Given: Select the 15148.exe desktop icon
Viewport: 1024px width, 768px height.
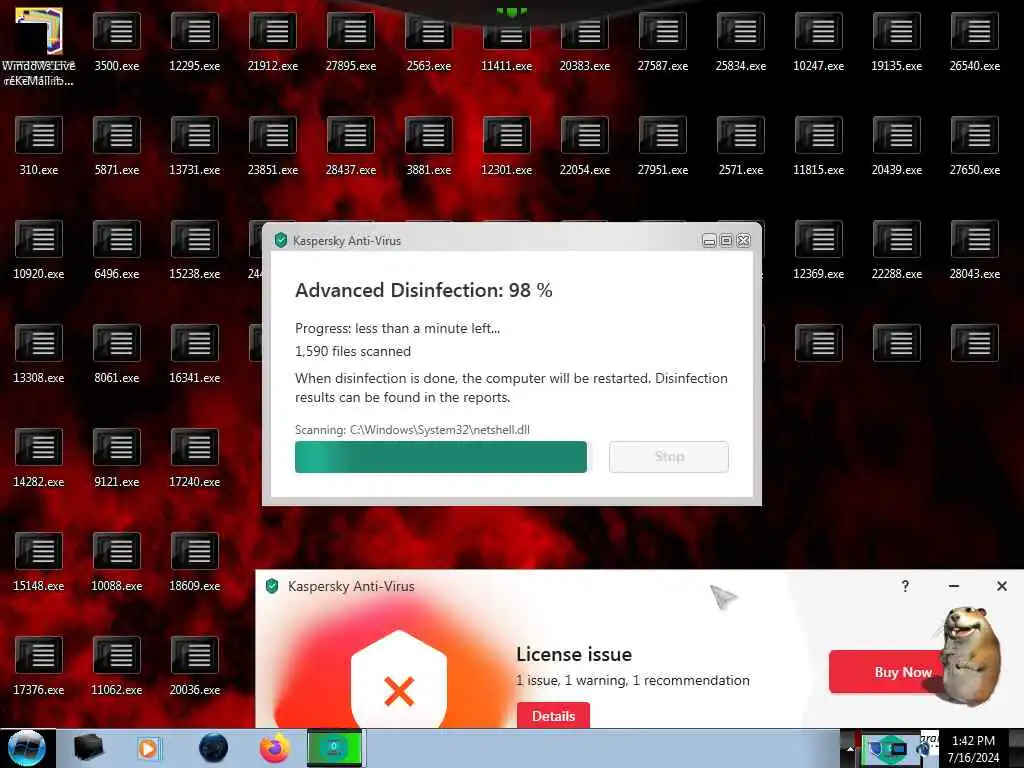Looking at the screenshot, I should tap(39, 551).
